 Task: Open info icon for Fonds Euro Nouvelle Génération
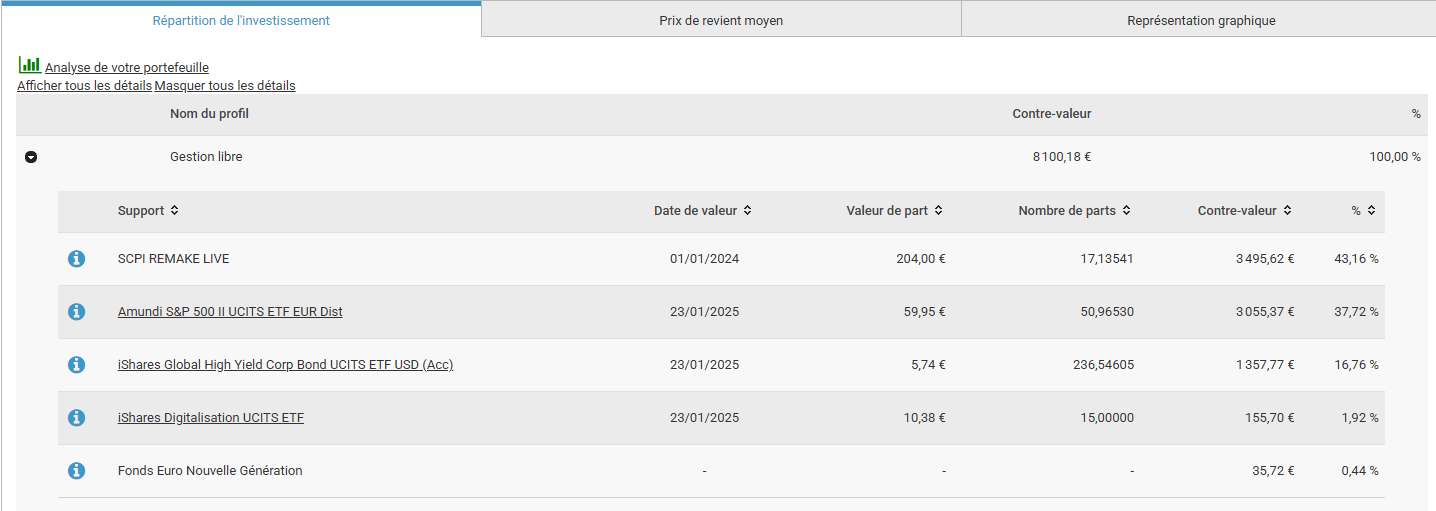[x=76, y=471]
